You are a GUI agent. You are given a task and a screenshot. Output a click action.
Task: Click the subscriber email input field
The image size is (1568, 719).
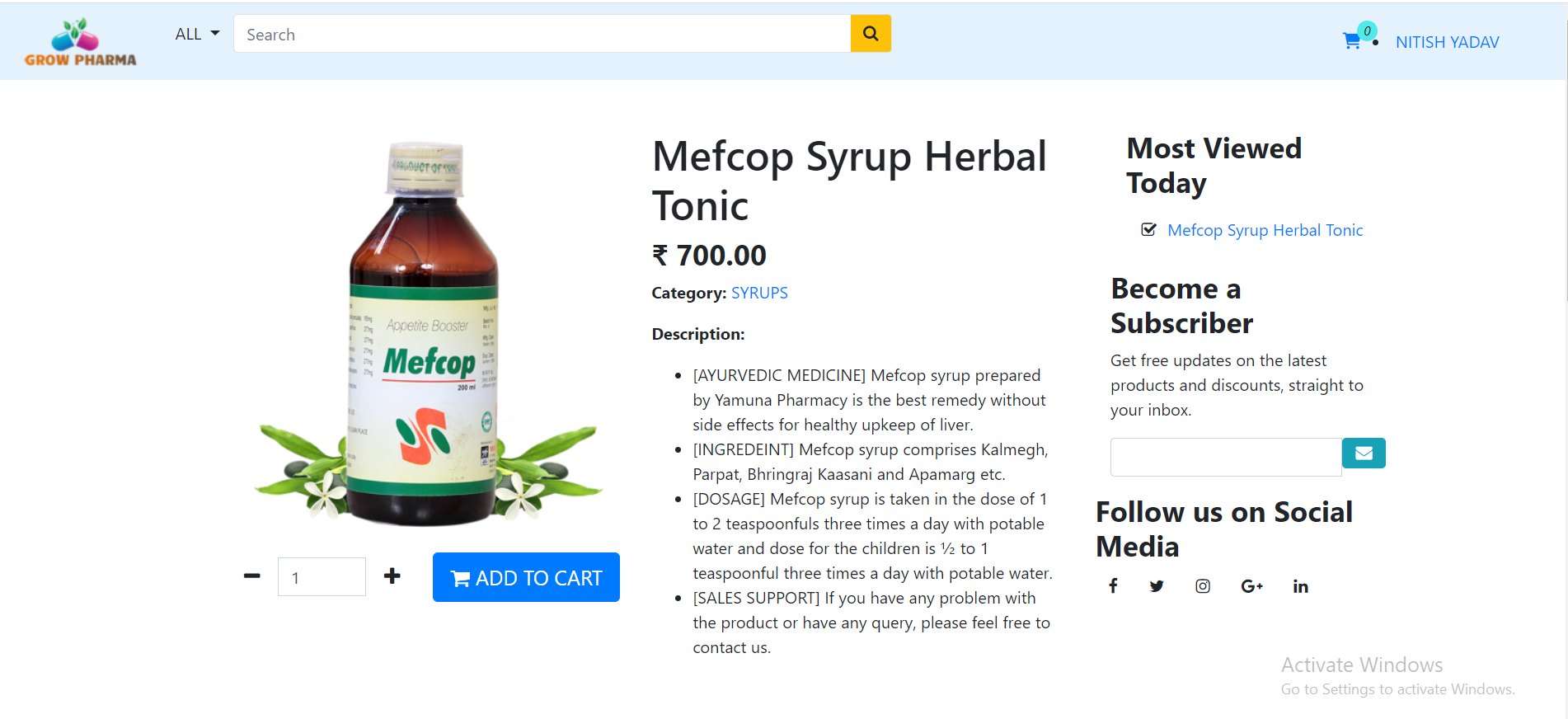pos(1225,457)
